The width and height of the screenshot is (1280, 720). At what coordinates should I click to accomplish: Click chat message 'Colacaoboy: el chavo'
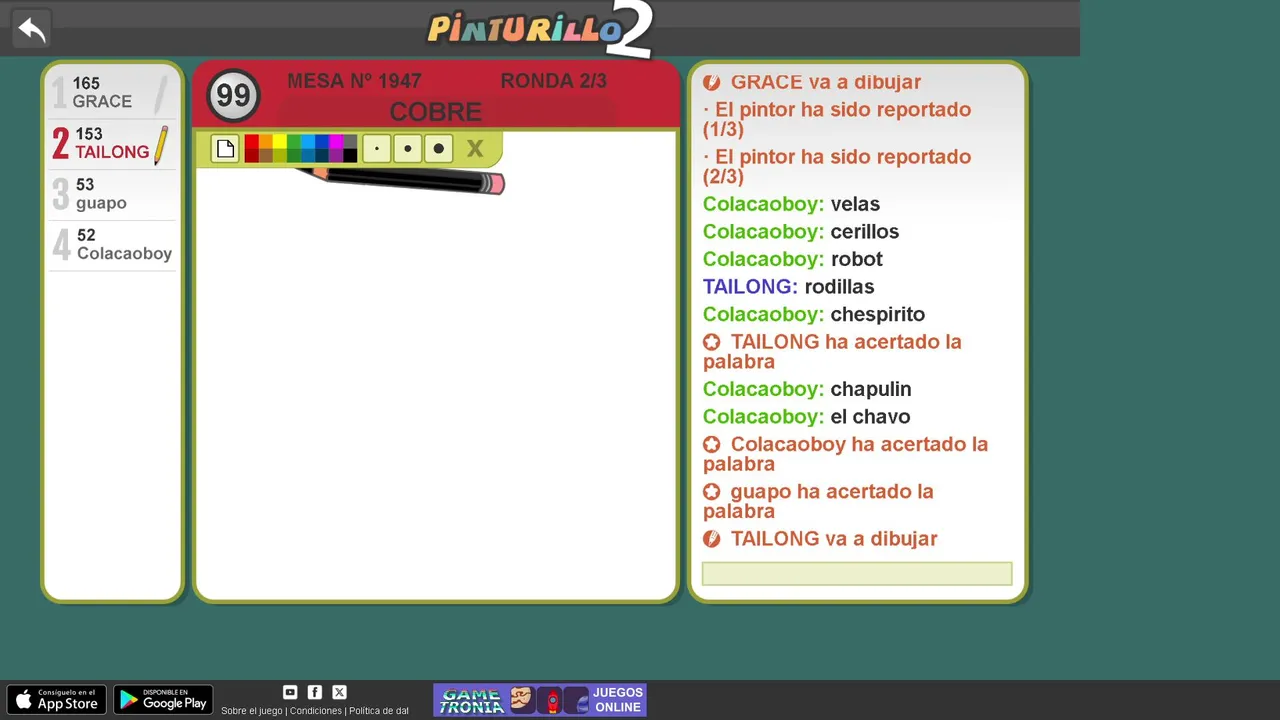pos(807,416)
